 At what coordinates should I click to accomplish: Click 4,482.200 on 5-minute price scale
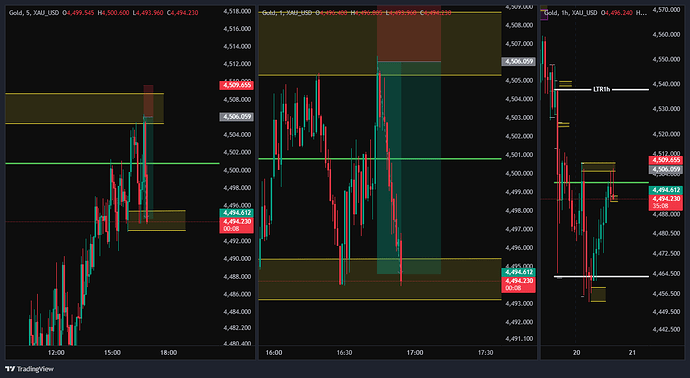[237, 328]
